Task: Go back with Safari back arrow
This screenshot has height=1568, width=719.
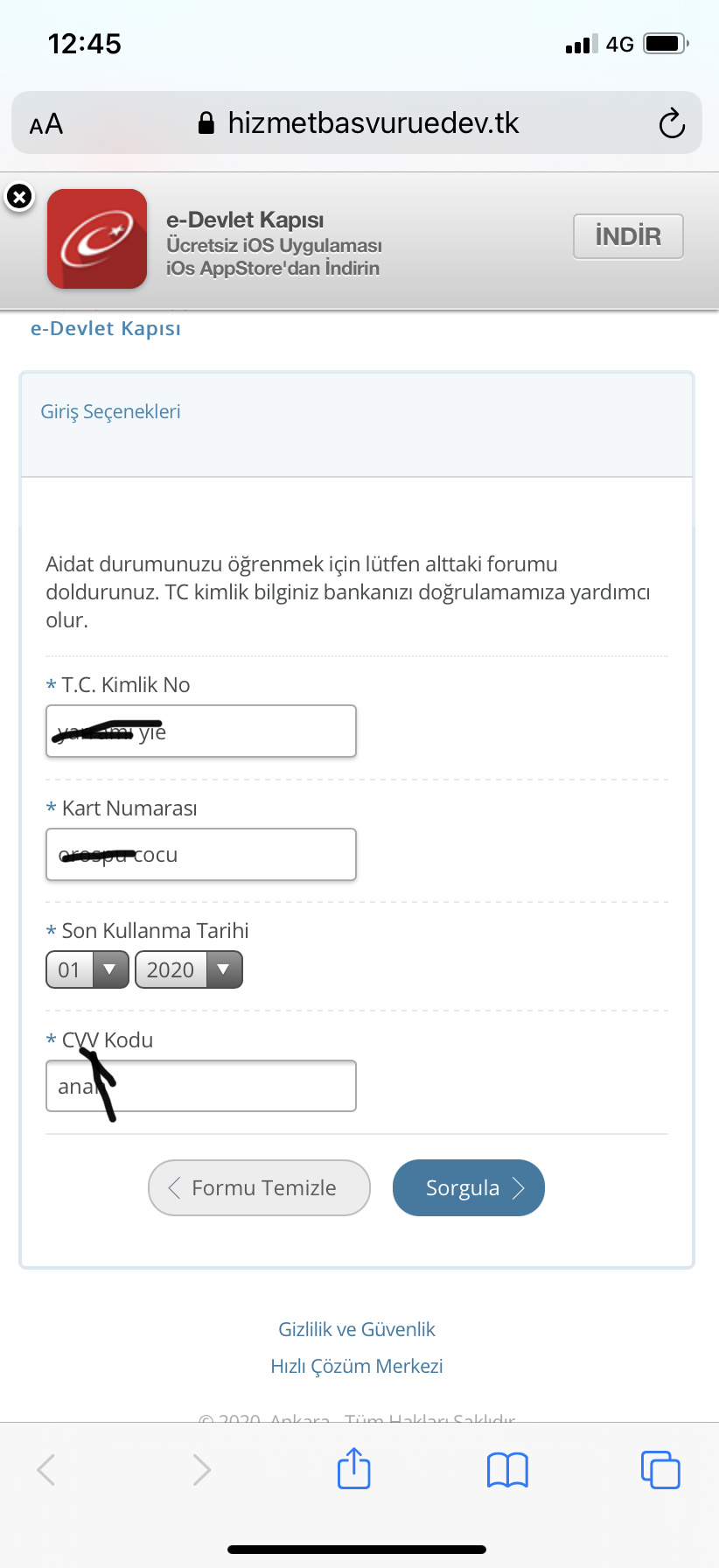Action: click(x=46, y=1470)
